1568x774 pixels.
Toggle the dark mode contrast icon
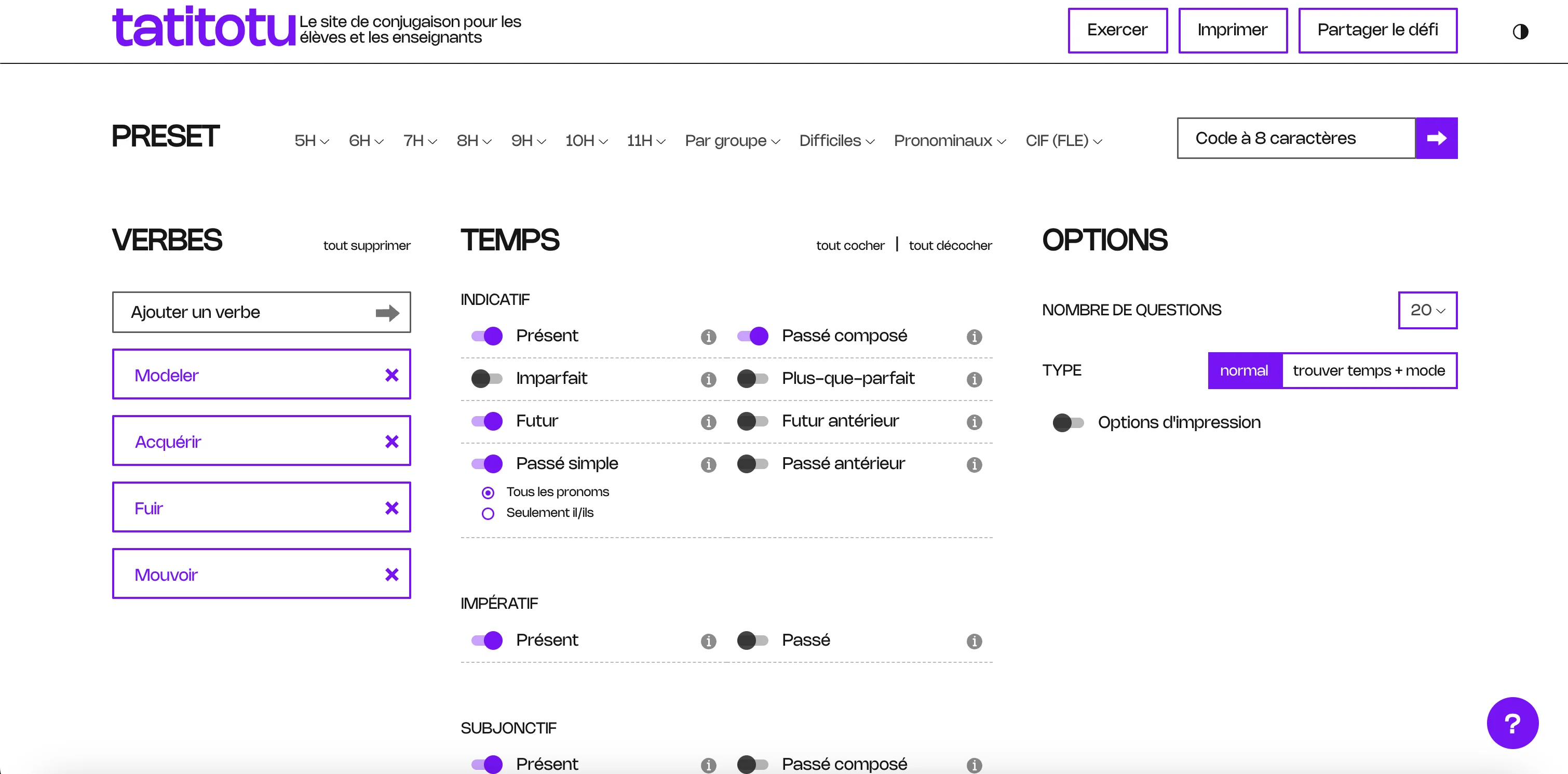(x=1520, y=32)
